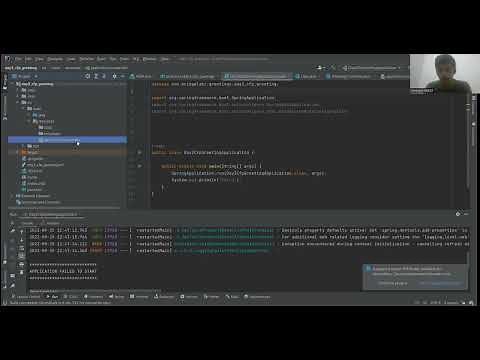480x360 pixels.
Task: Select Scratches and Consoles in tree
Action: 38,202
